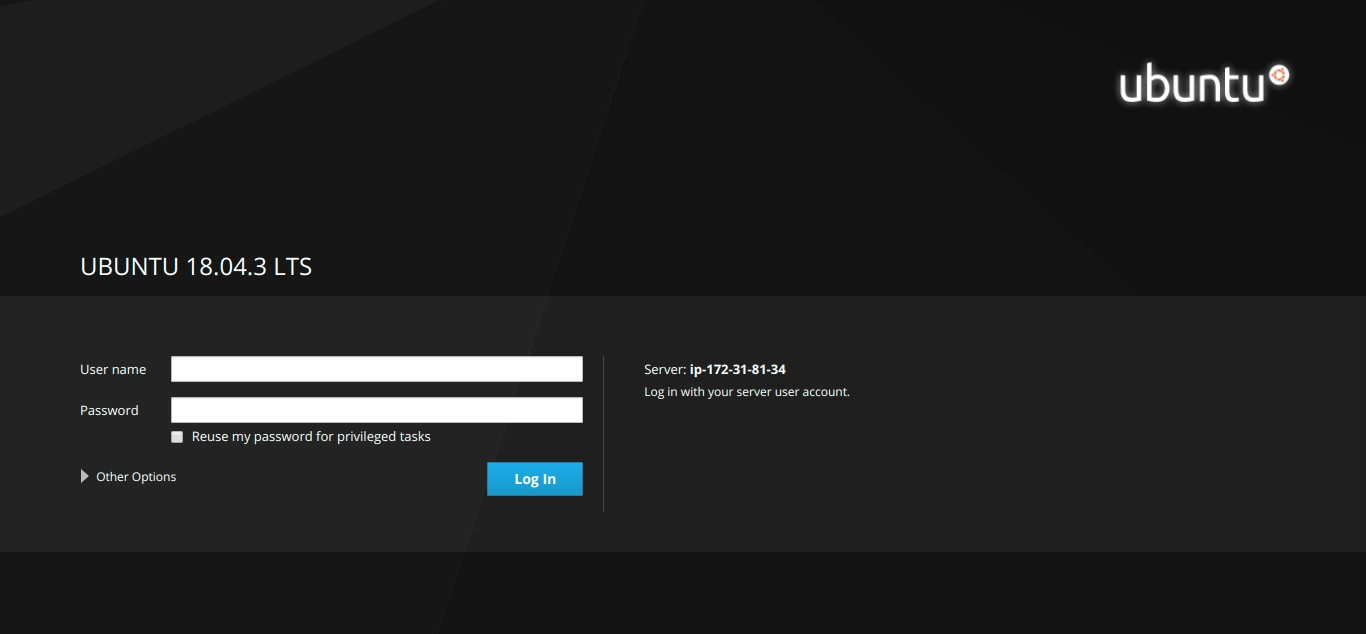Click the 'User name' label
Image resolution: width=1366 pixels, height=634 pixels.
[x=113, y=369]
